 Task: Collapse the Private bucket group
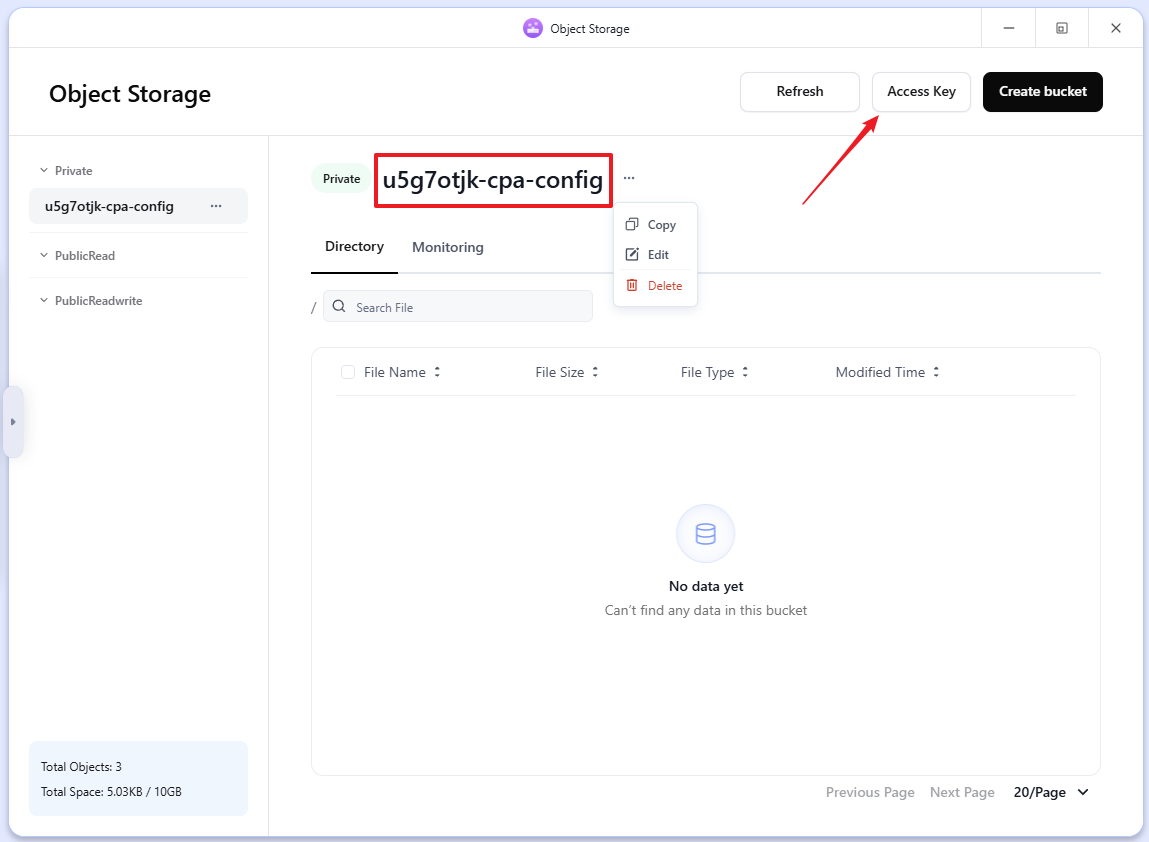44,171
